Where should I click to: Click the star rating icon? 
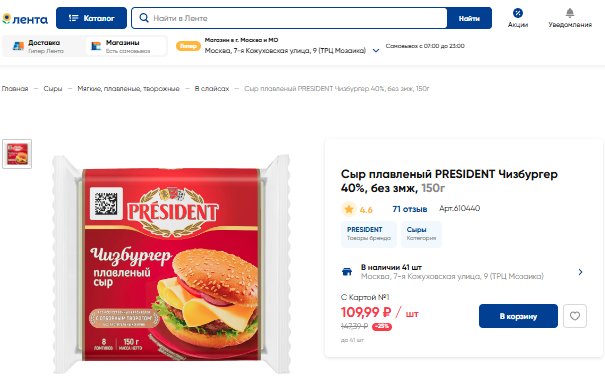click(x=349, y=209)
